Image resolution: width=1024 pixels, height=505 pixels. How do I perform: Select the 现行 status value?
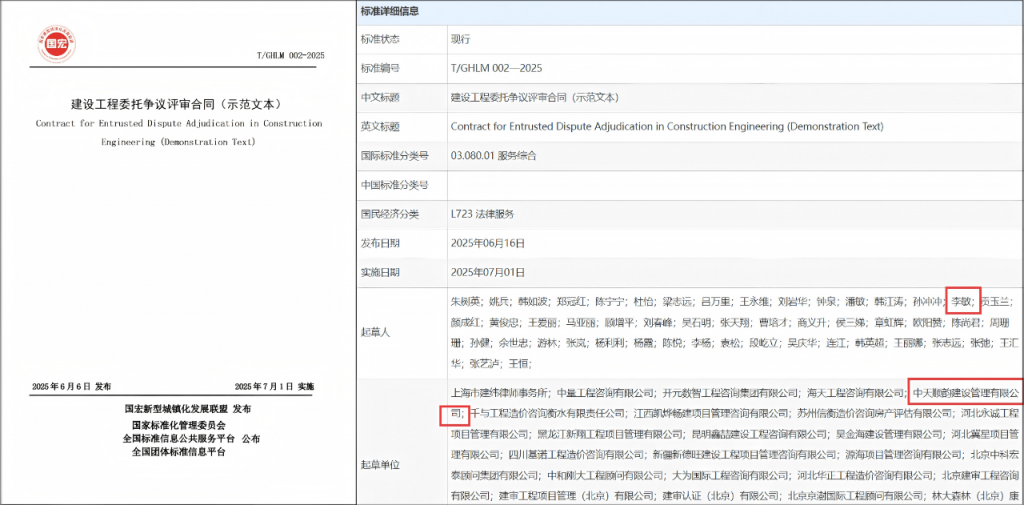tap(460, 39)
